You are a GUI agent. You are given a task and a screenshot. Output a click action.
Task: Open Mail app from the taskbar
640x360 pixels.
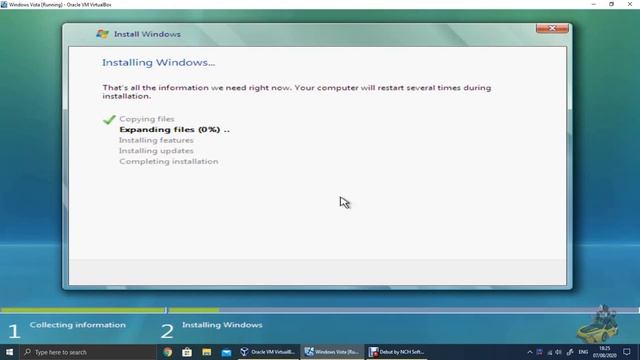click(x=226, y=352)
